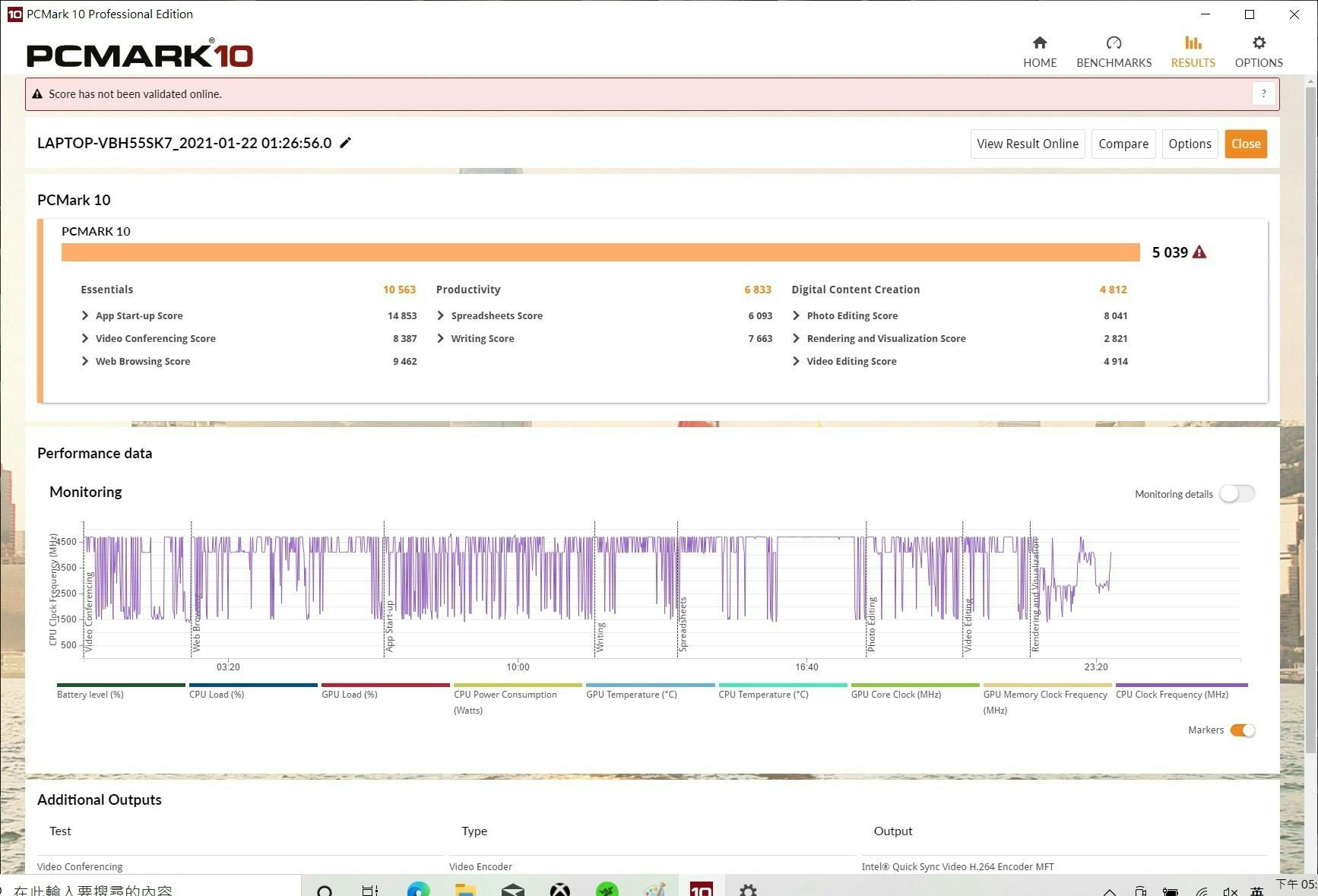This screenshot has width=1318, height=896.
Task: Expand Video Conferencing Score
Action: pos(84,338)
